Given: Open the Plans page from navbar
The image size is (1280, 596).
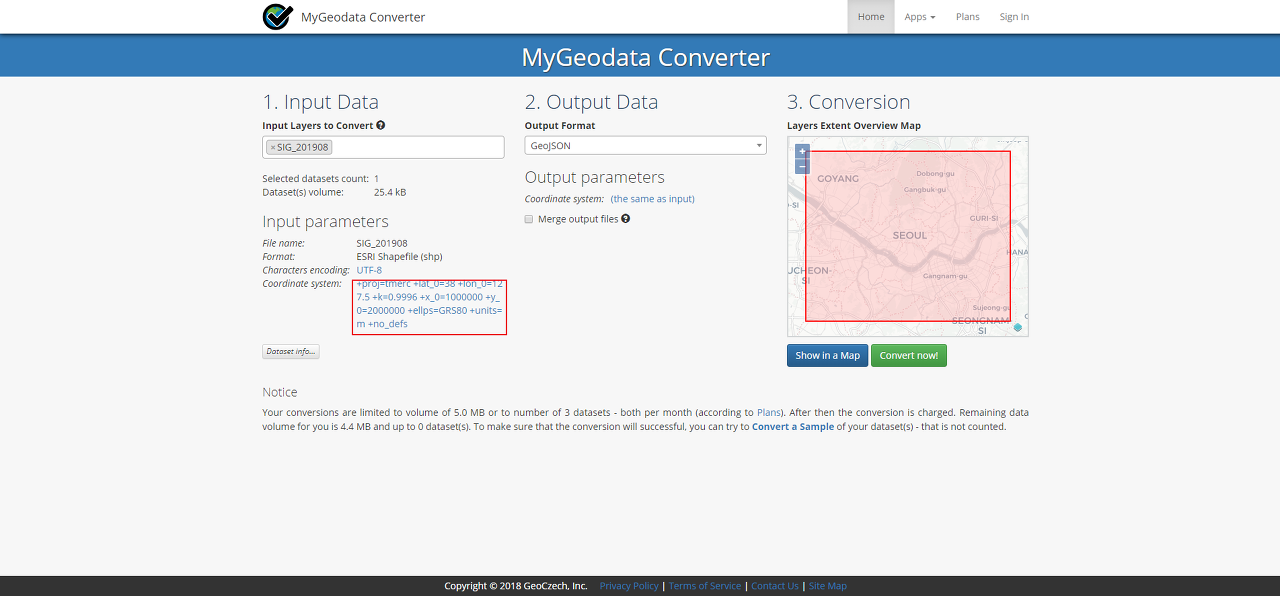Looking at the screenshot, I should (x=968, y=17).
